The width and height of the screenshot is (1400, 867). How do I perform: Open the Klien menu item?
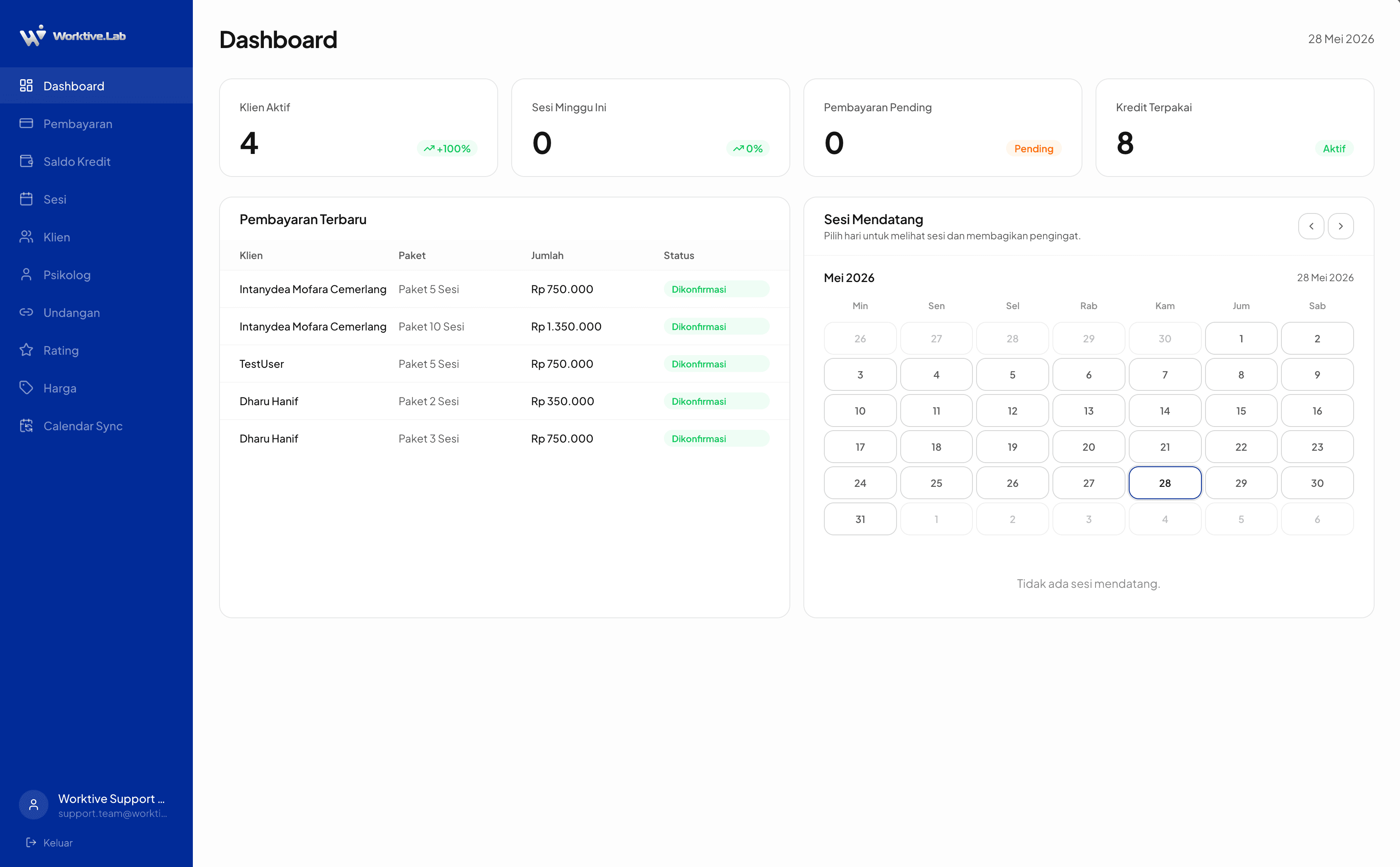point(96,237)
